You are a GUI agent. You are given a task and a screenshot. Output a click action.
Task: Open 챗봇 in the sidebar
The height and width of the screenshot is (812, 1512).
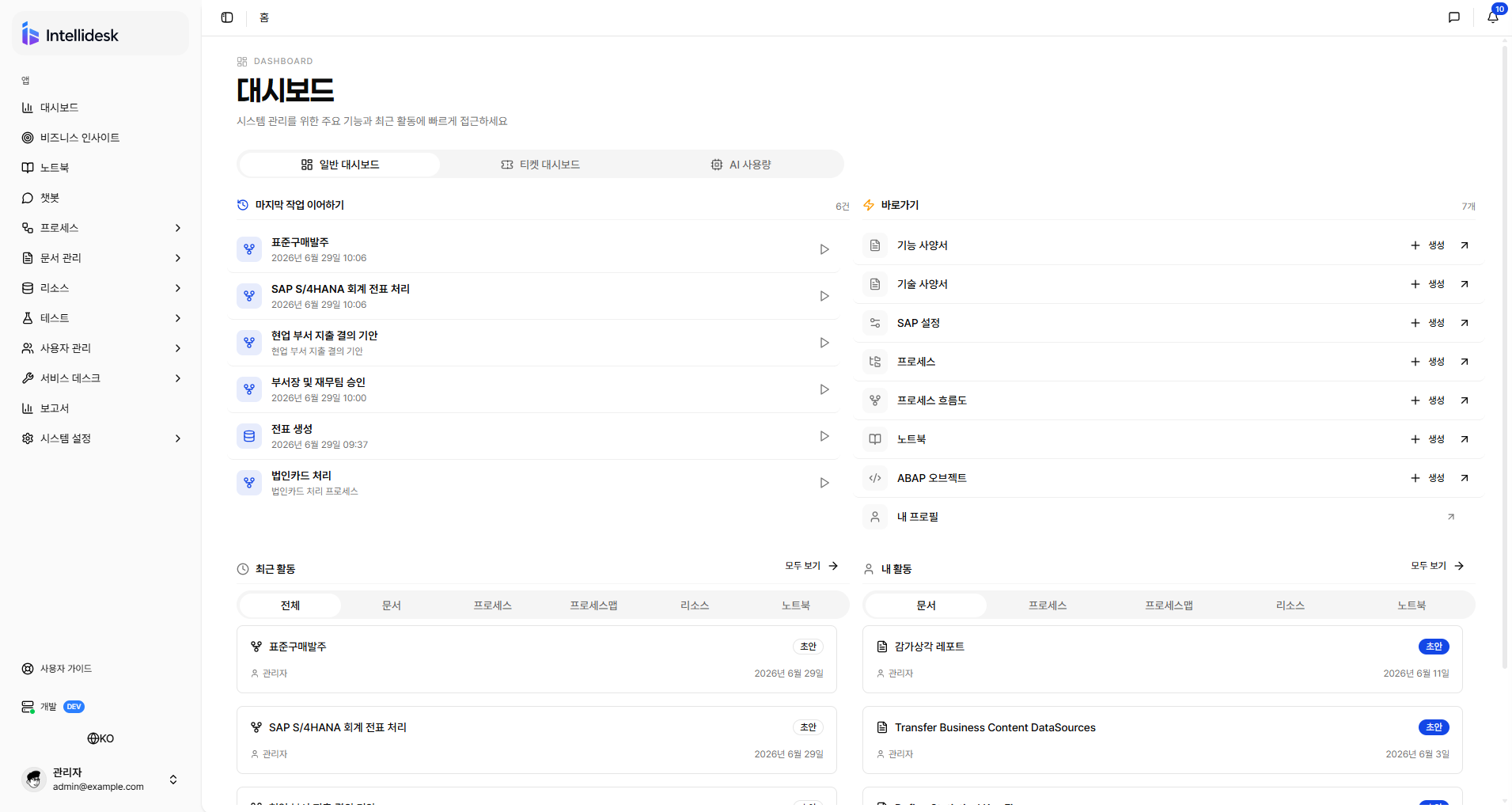coord(100,198)
